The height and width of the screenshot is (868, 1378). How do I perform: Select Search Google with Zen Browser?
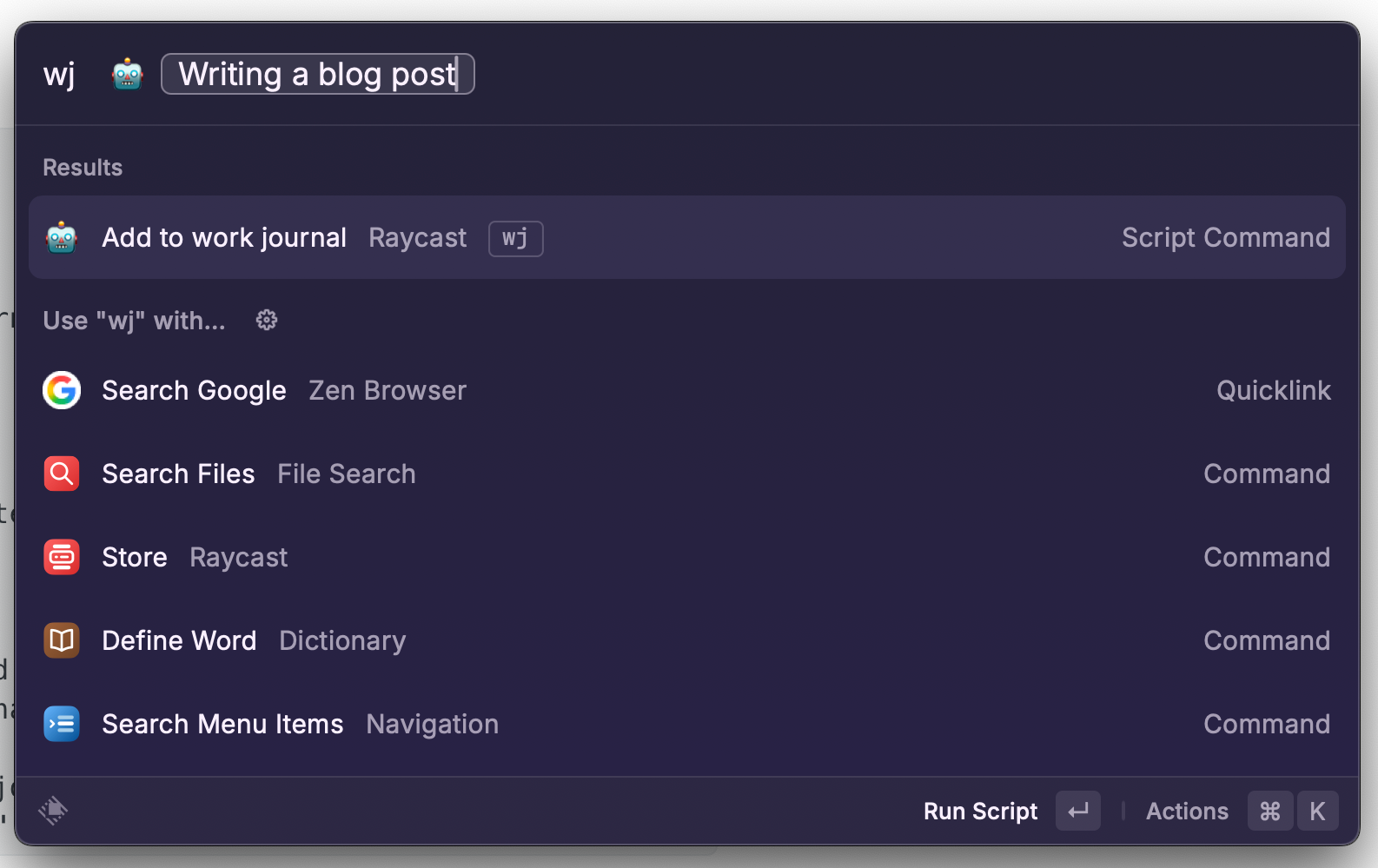pos(687,390)
